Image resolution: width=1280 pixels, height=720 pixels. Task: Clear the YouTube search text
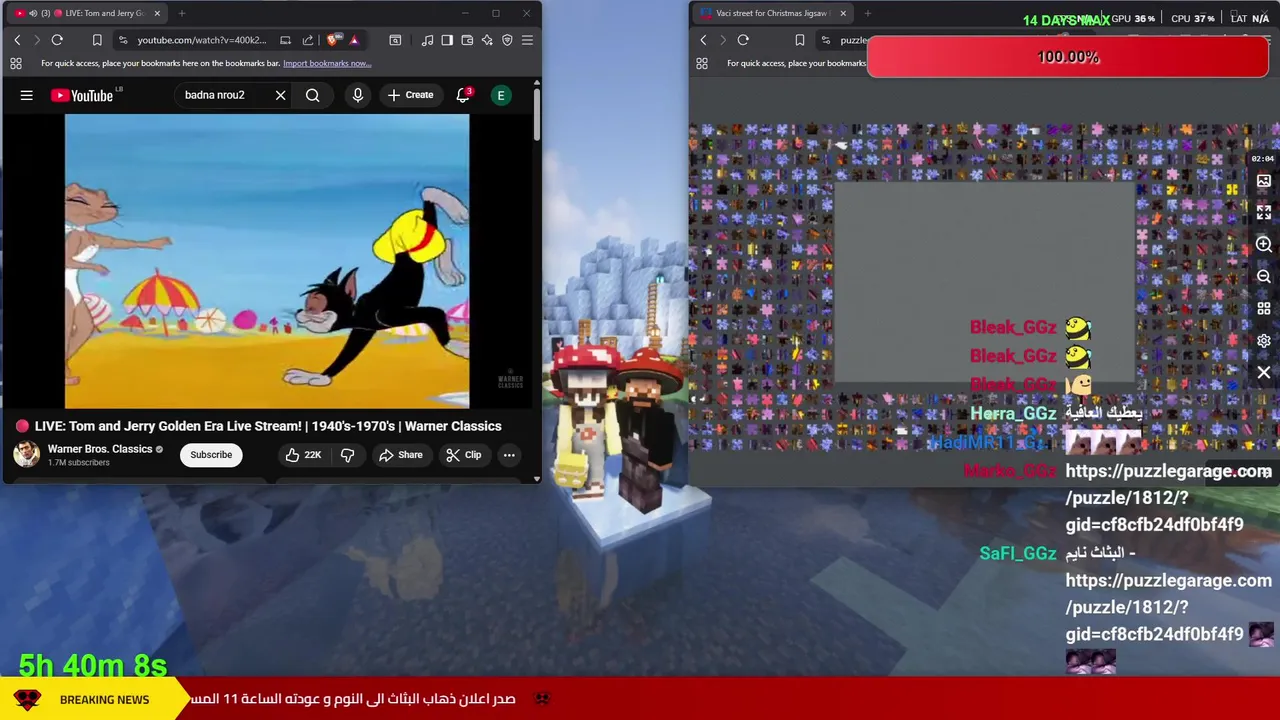pyautogui.click(x=280, y=95)
